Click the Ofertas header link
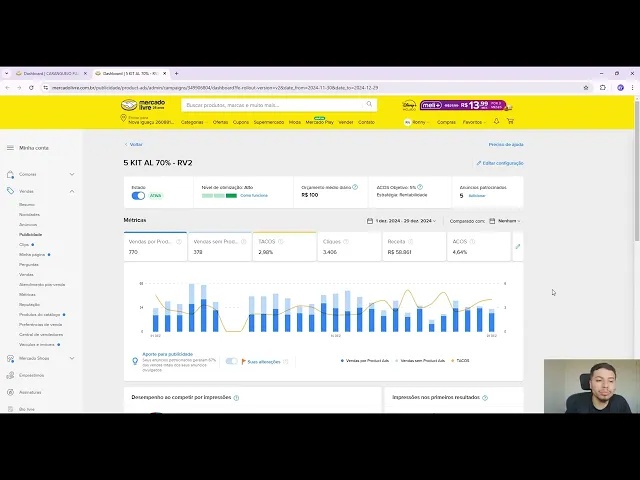Viewport: 640px width, 480px height. [220, 122]
